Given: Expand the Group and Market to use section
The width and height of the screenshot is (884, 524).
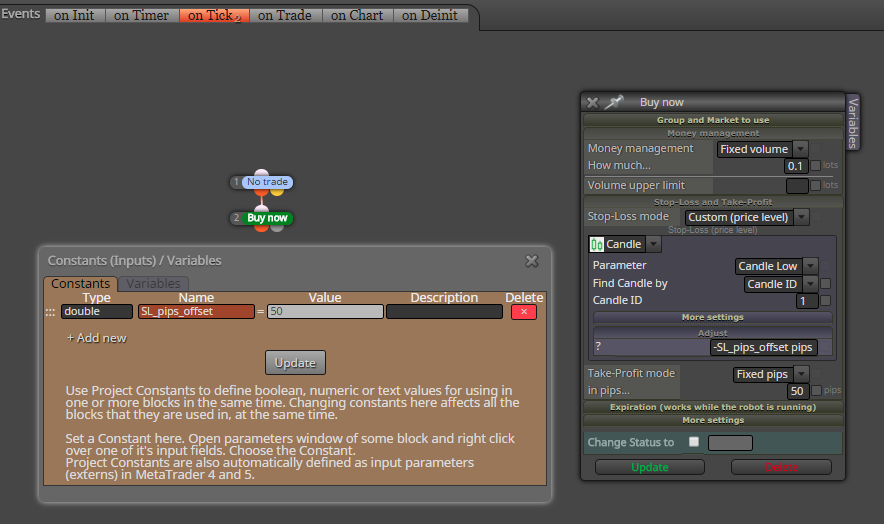Looking at the screenshot, I should pos(713,120).
